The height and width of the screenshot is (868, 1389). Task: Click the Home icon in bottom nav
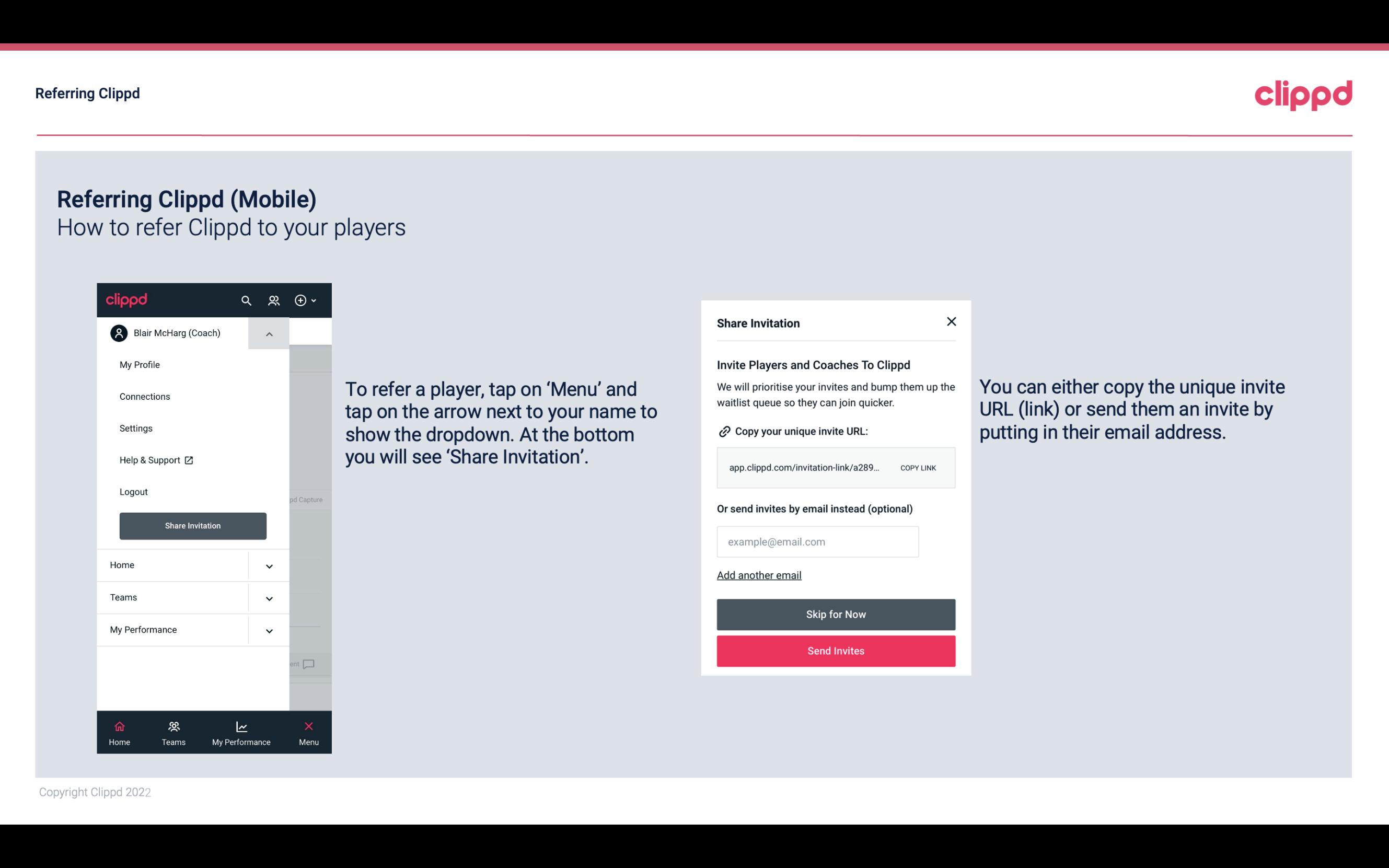pyautogui.click(x=118, y=726)
